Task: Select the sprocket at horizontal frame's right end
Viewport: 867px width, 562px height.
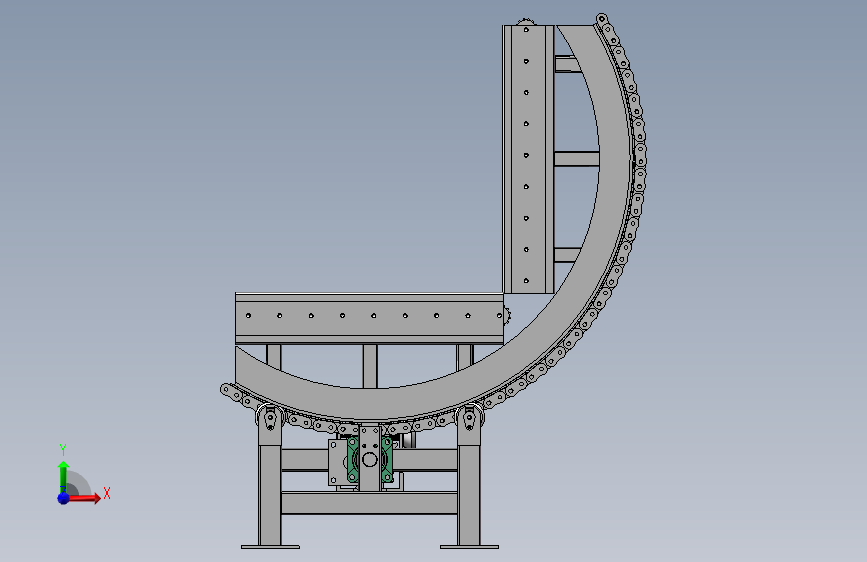Action: click(507, 316)
